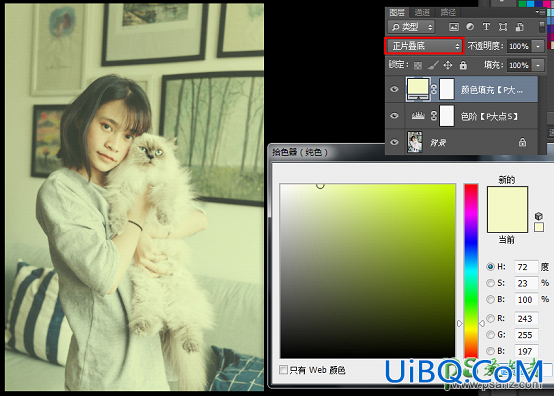Screen dimensions: 554x396
Task: Click the blue value field showing 197
Action: coord(526,351)
